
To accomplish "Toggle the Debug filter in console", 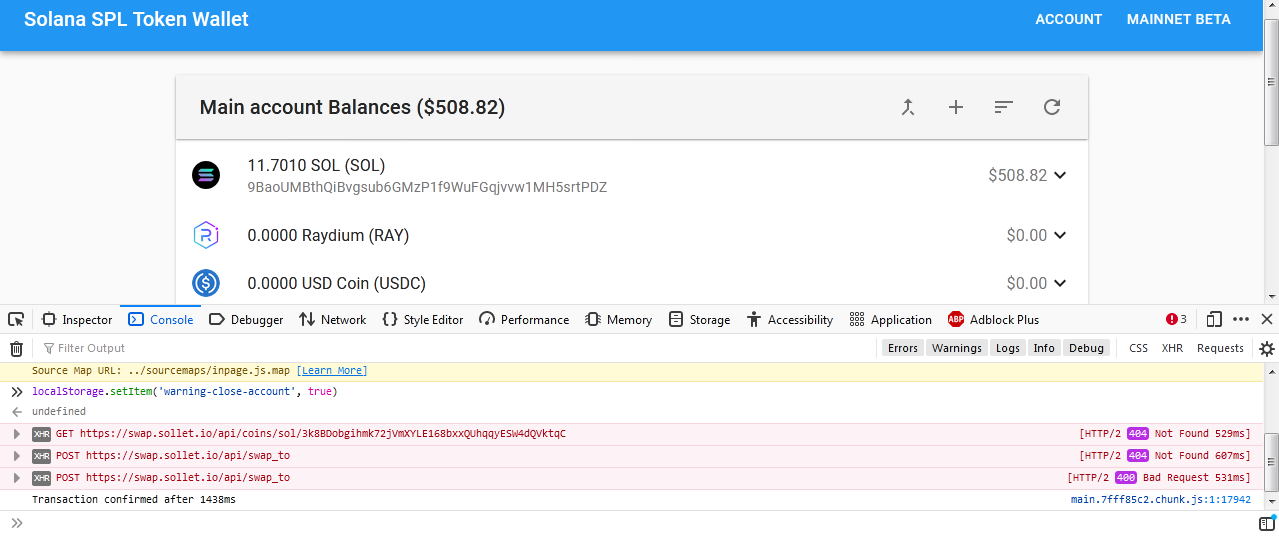I will (x=1086, y=348).
